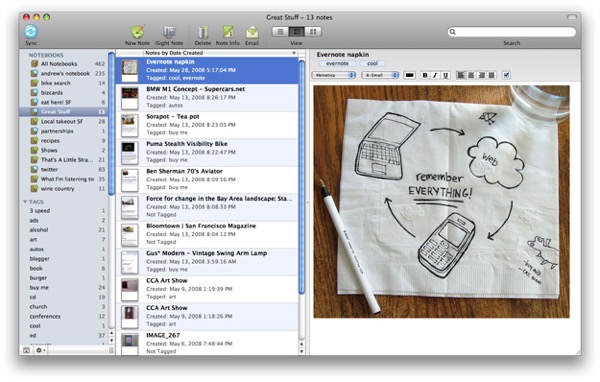Screen dimensions: 600x382
Task: Open the Helvetica font dropdown
Action: click(x=334, y=75)
